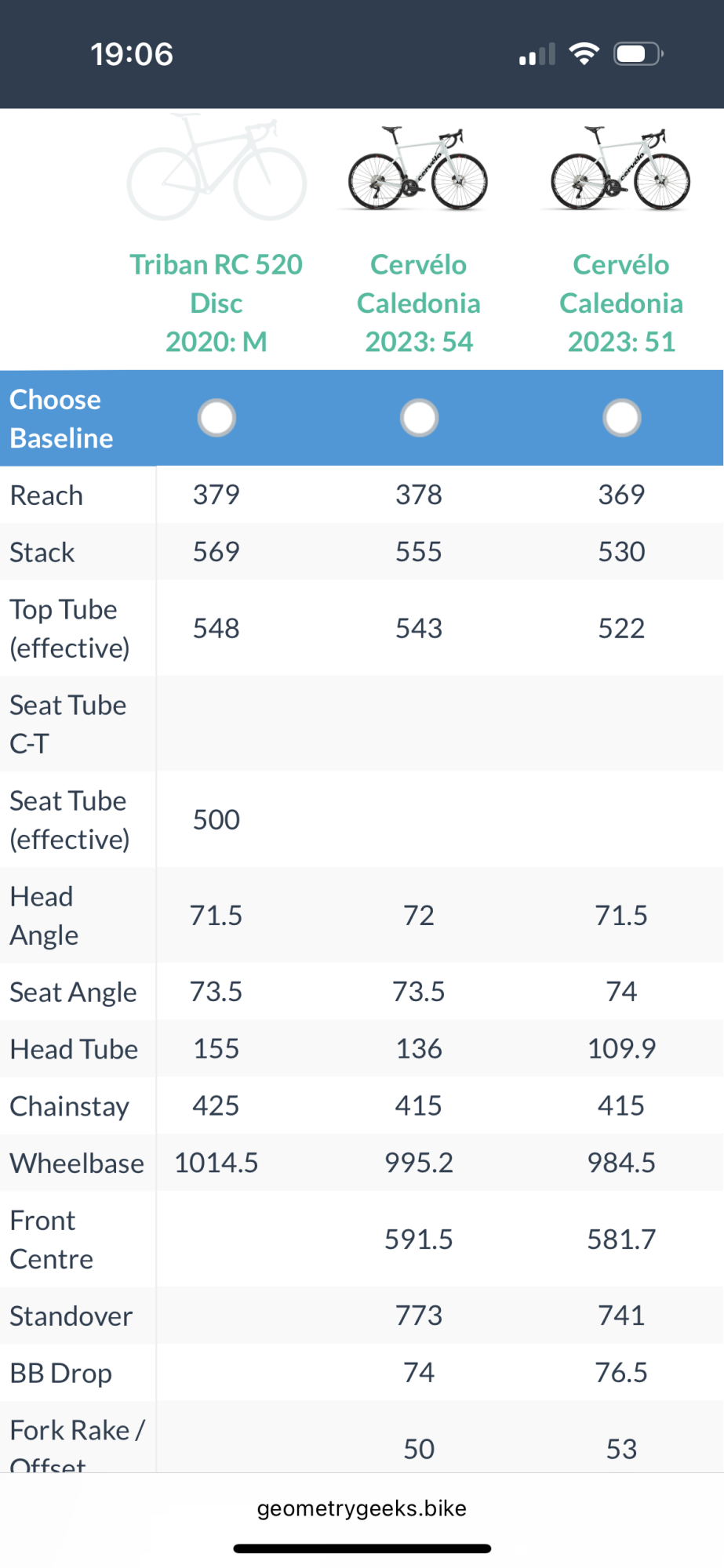Viewport: 724px width, 1568px height.
Task: Select Triban RC 520 Disc as baseline
Action: coord(216,418)
